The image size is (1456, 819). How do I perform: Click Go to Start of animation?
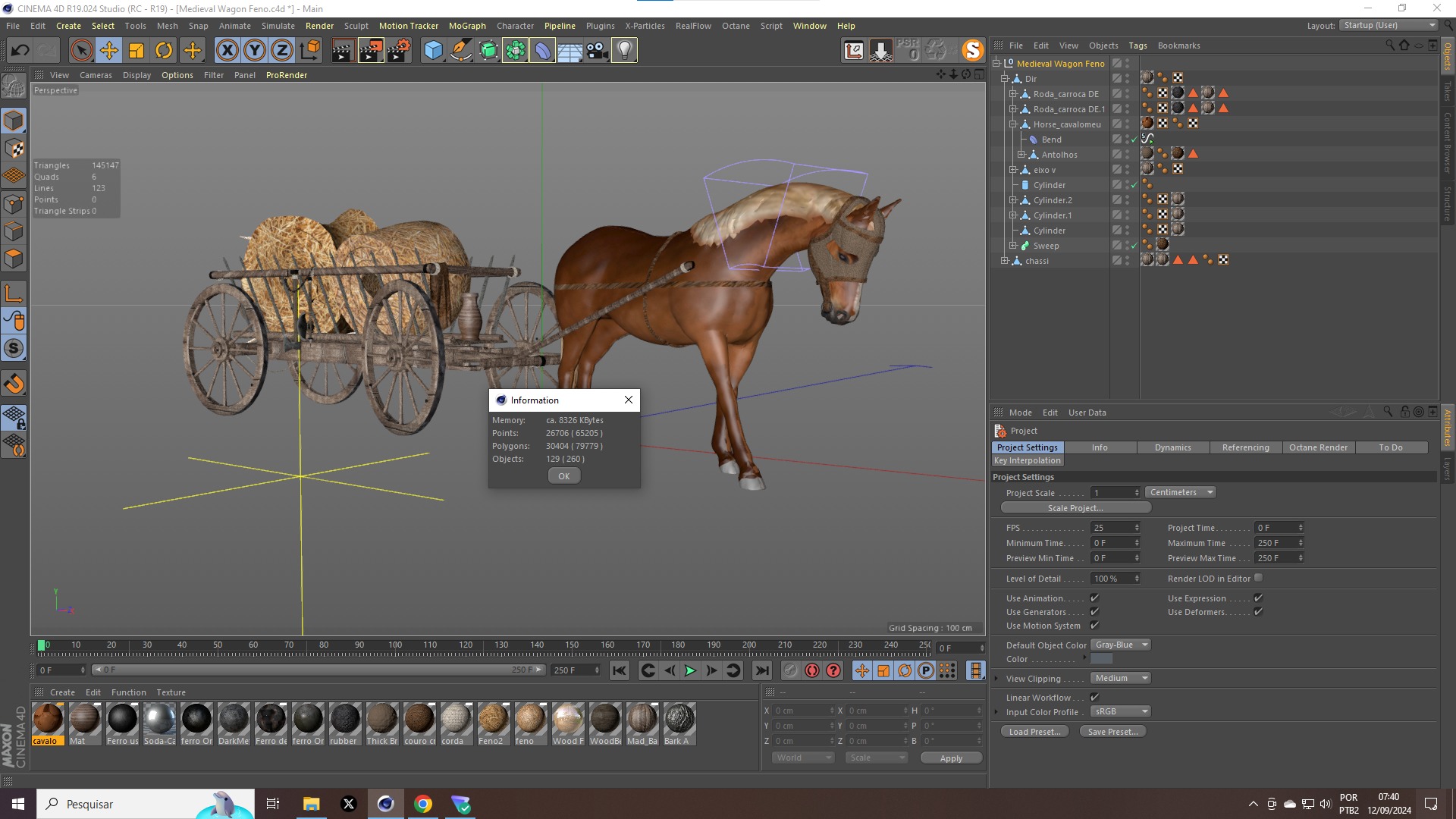(x=620, y=670)
